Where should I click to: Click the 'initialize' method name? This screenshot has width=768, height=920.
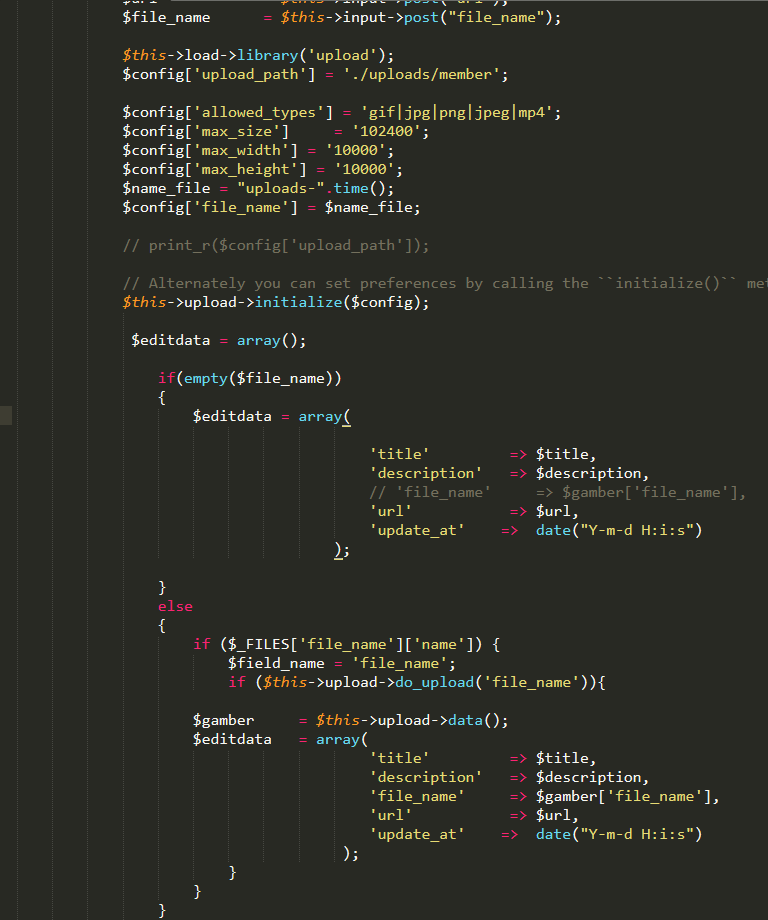click(x=298, y=302)
